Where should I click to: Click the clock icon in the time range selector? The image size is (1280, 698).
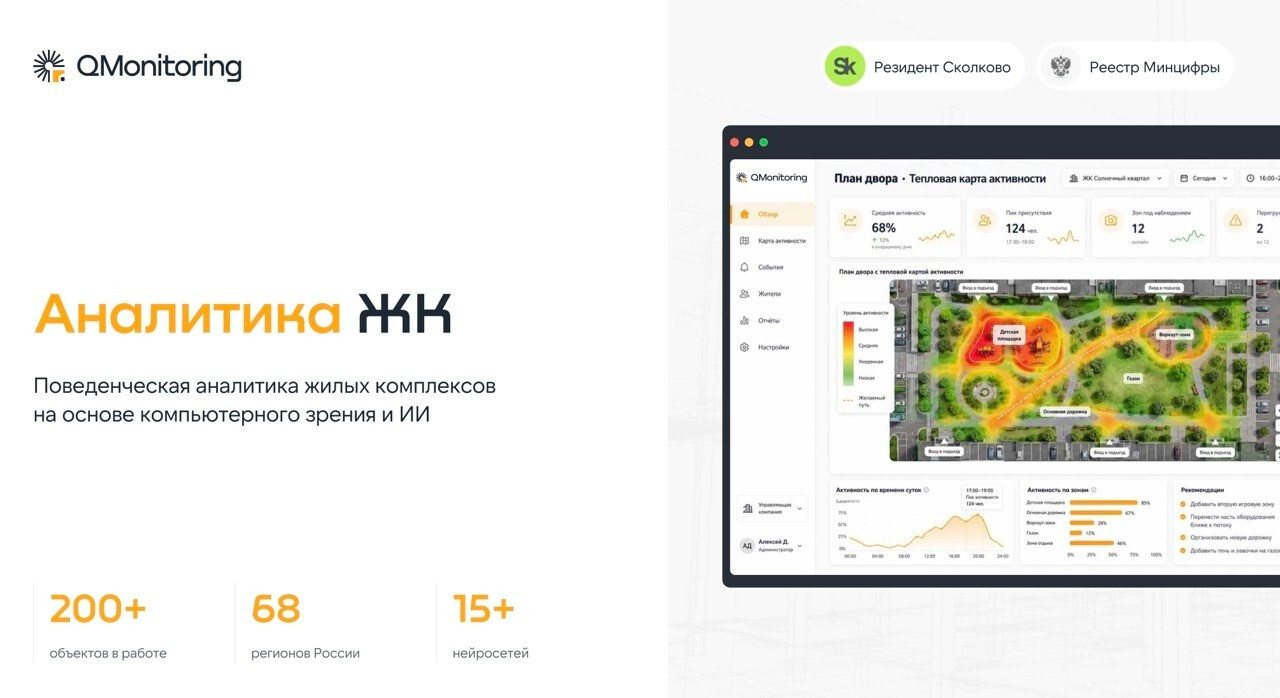point(1252,178)
